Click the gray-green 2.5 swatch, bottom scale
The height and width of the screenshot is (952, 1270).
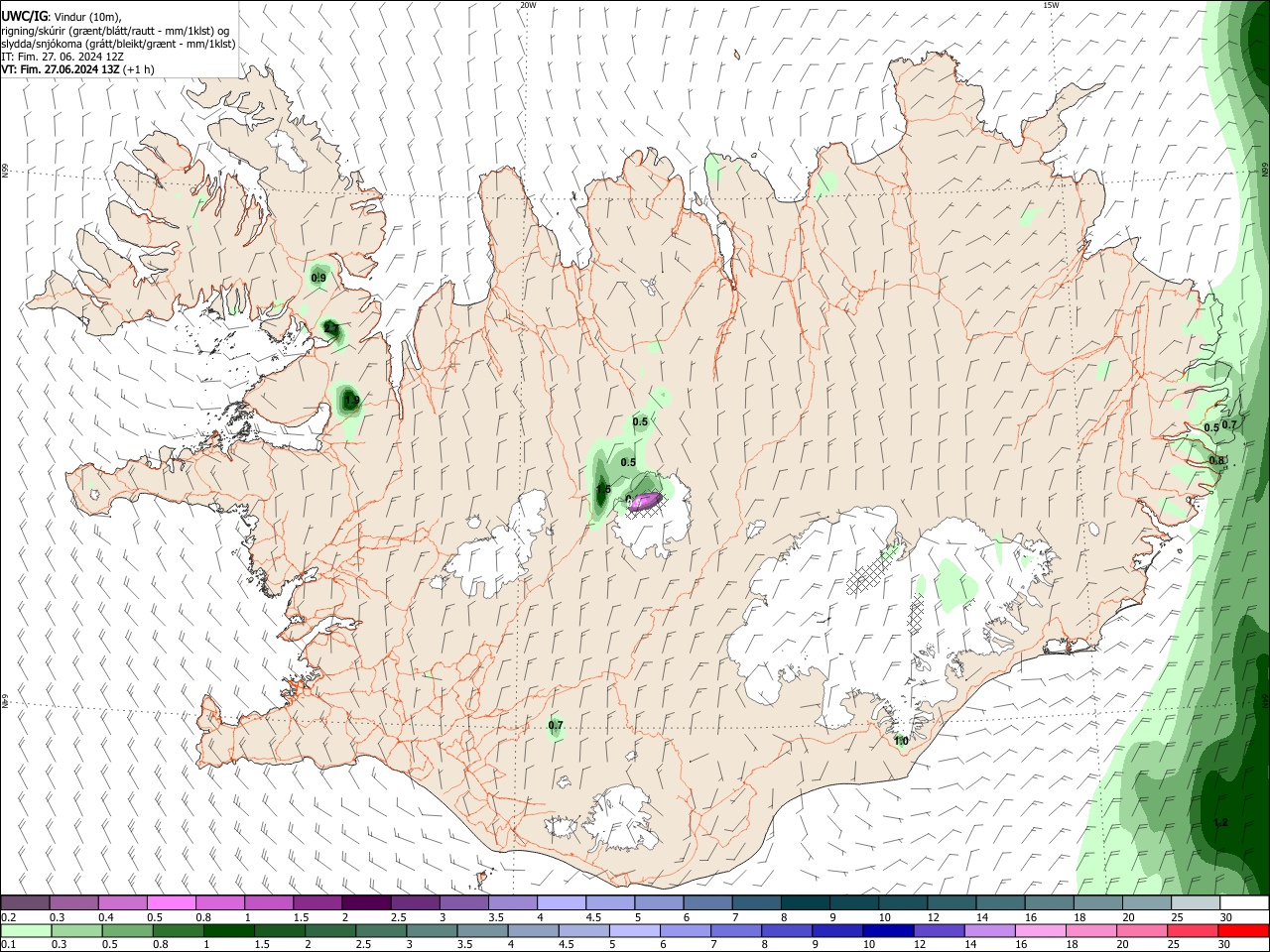381,931
